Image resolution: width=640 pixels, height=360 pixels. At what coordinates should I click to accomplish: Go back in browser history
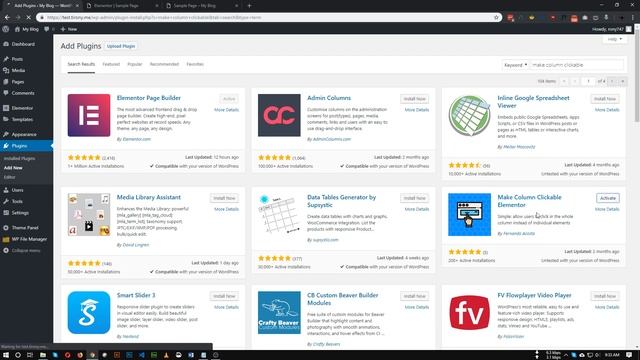pos(7,18)
